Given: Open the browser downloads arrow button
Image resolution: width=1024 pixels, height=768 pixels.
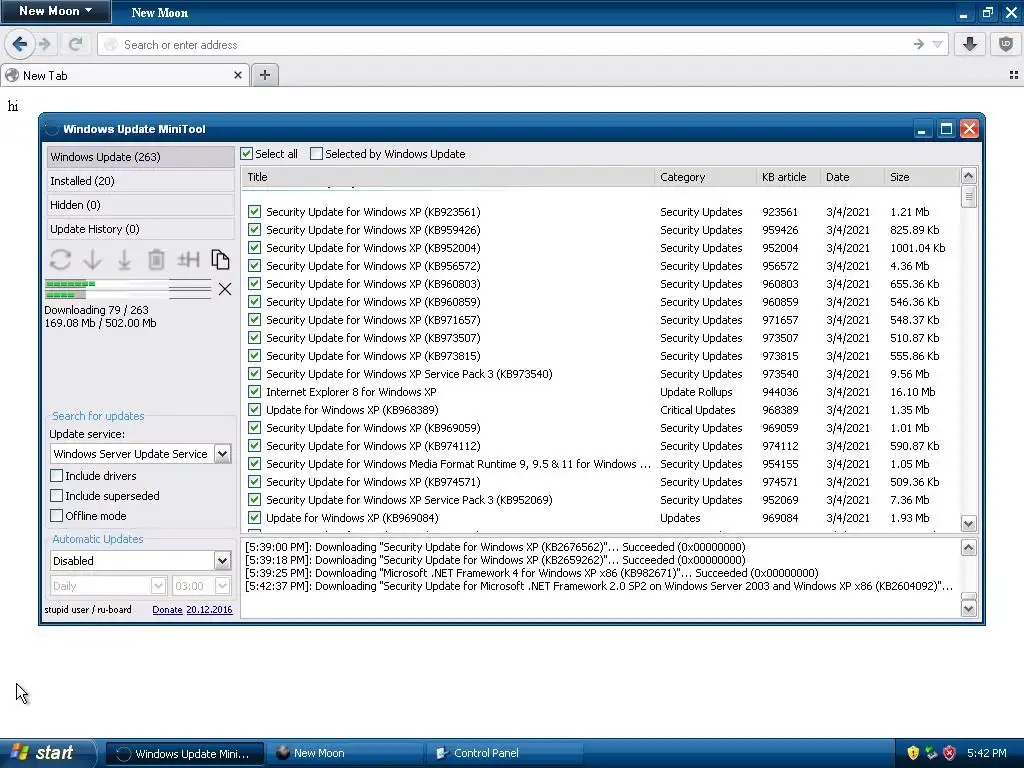Looking at the screenshot, I should tap(970, 44).
